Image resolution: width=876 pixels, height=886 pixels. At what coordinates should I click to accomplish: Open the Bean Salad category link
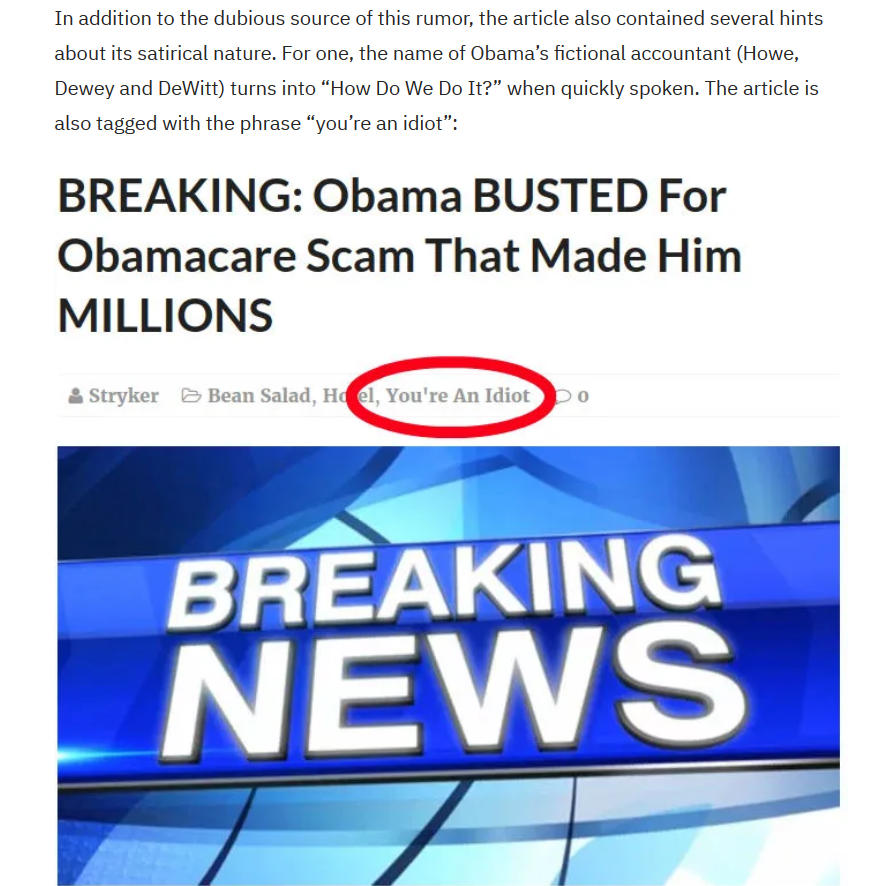coord(259,396)
